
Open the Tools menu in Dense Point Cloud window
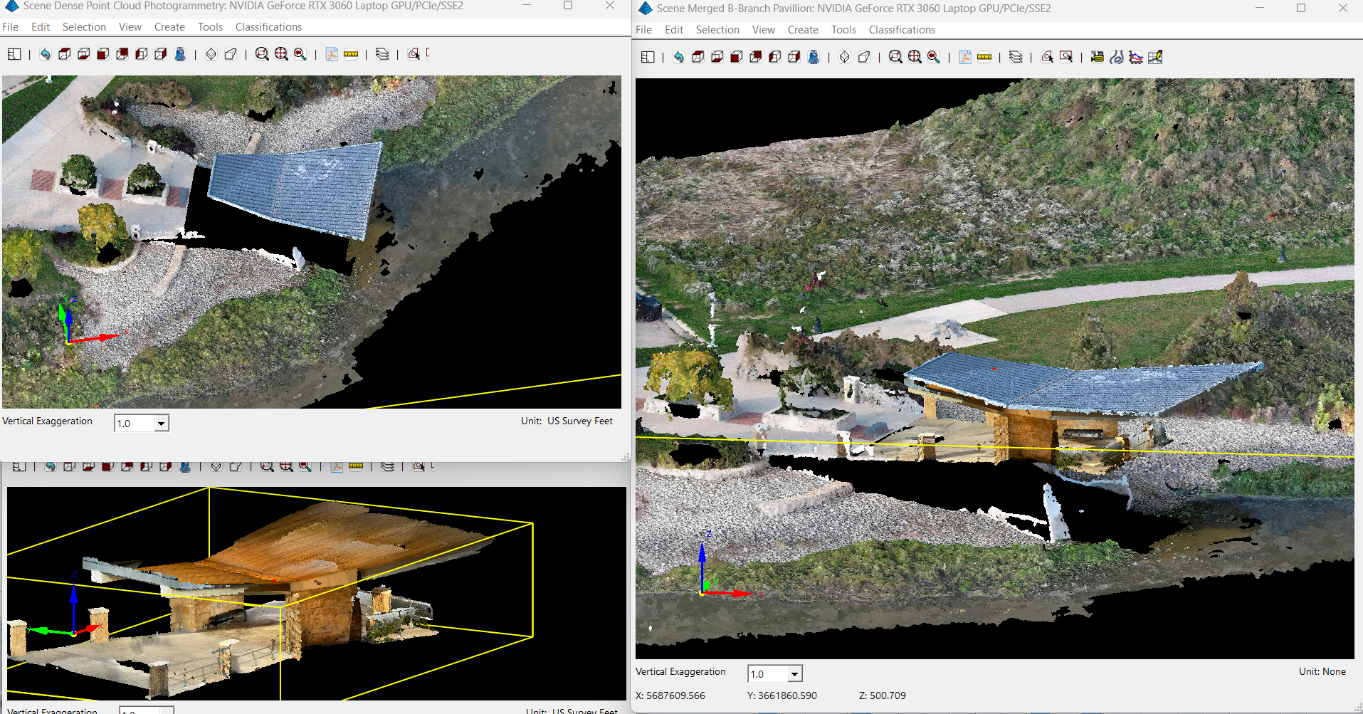(x=210, y=27)
